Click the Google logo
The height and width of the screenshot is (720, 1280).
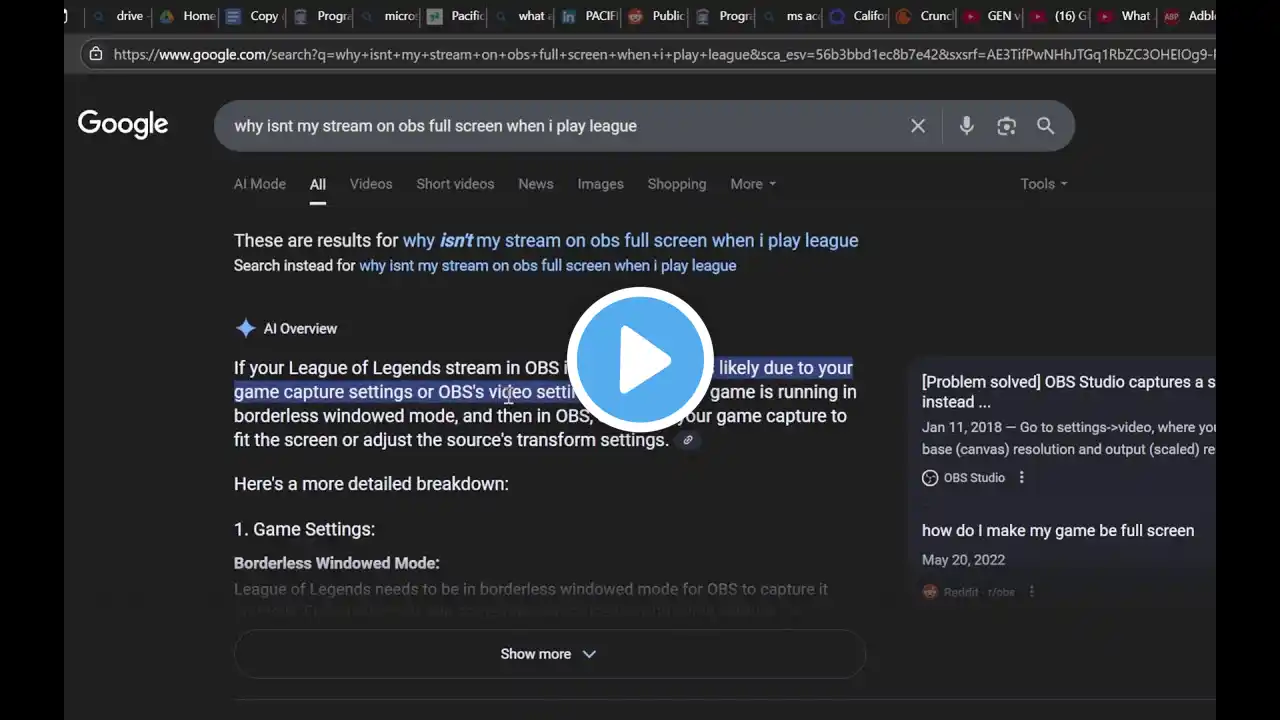pos(123,125)
